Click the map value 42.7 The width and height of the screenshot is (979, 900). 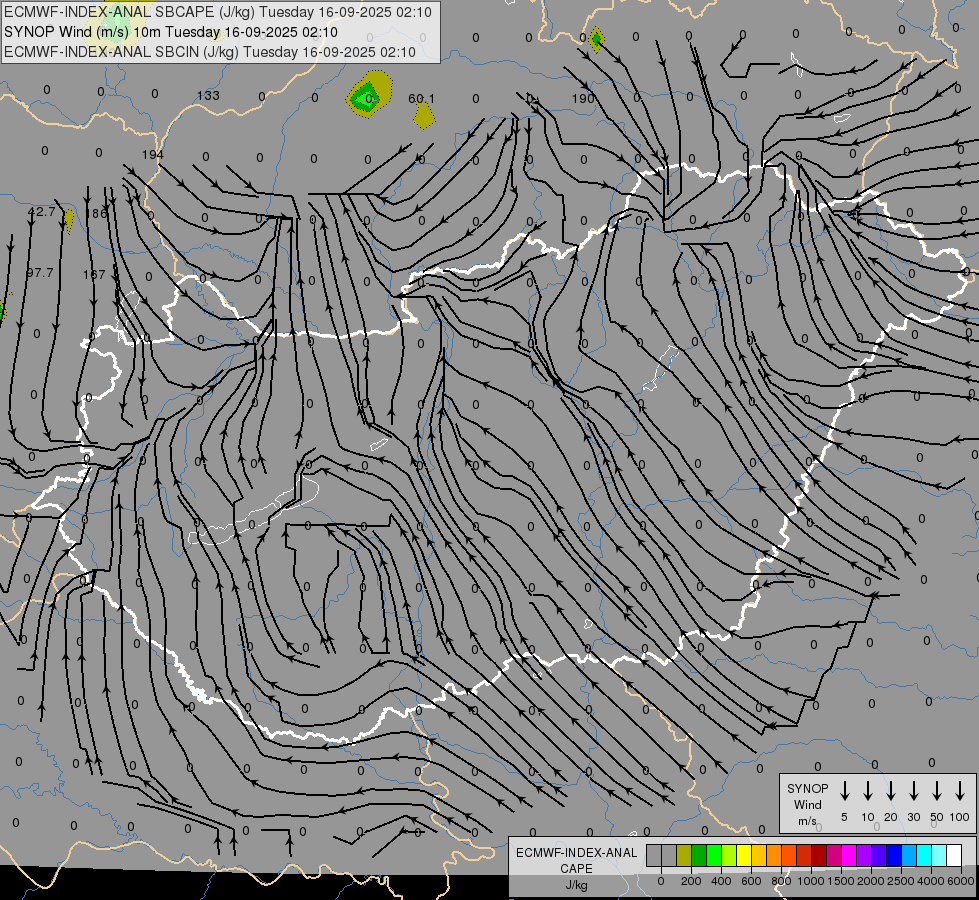41,212
